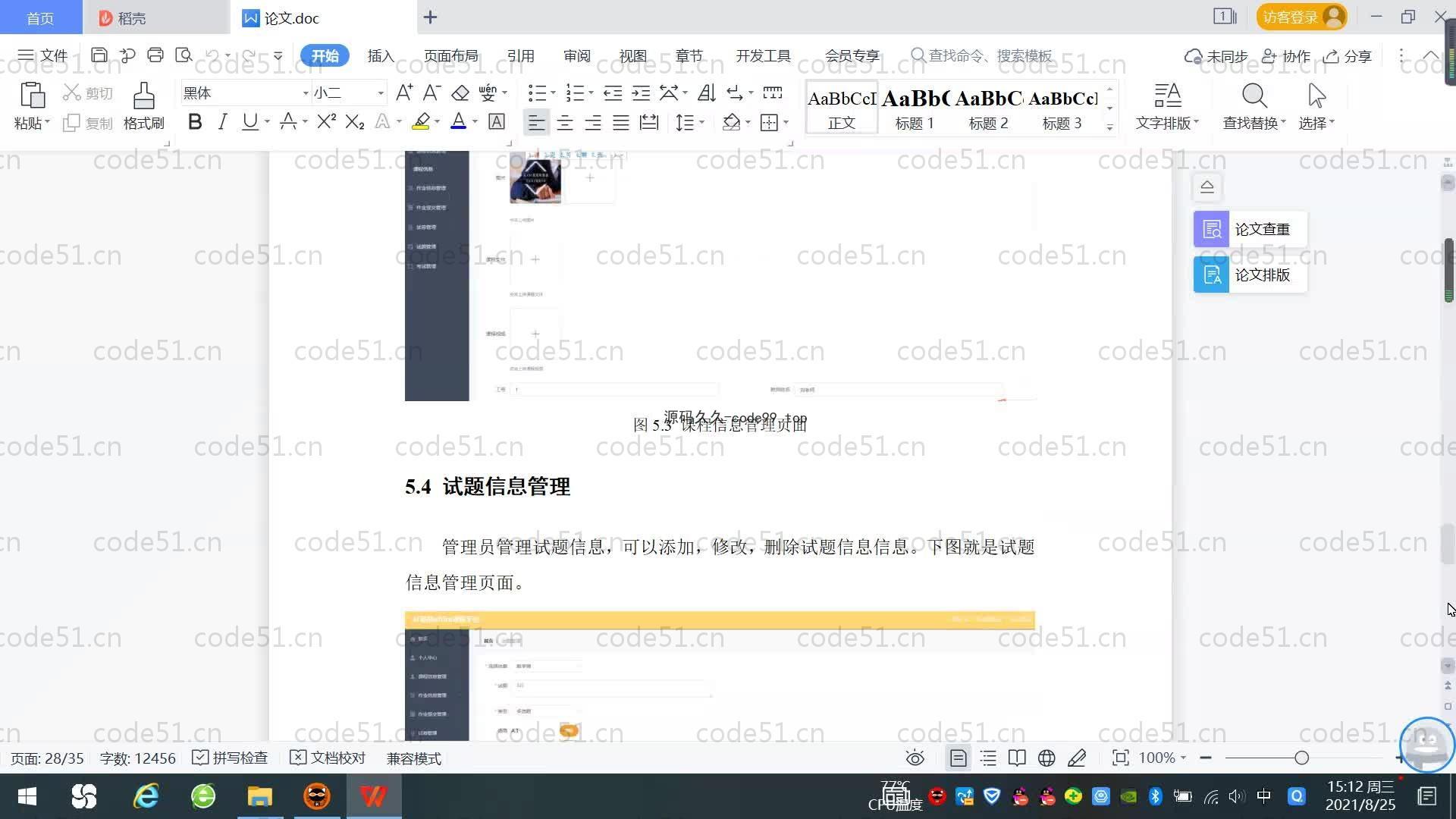Open Print Preview icon
Viewport: 1456px width, 819px height.
(184, 55)
